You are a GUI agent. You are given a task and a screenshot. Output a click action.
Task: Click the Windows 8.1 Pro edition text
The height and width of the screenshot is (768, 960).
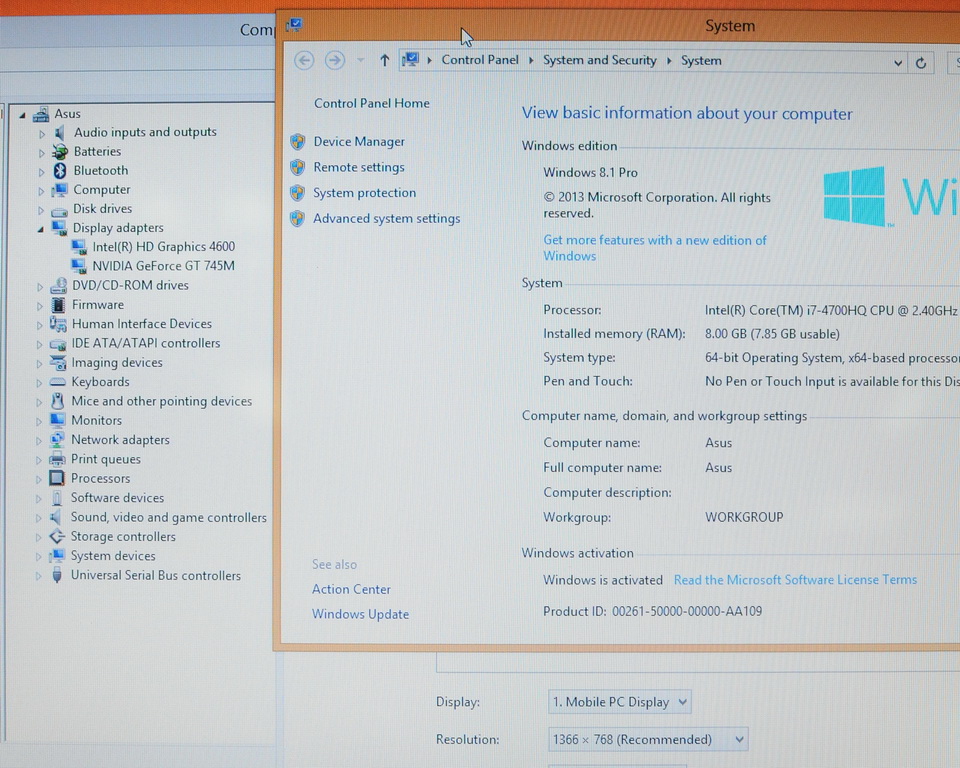coord(590,173)
